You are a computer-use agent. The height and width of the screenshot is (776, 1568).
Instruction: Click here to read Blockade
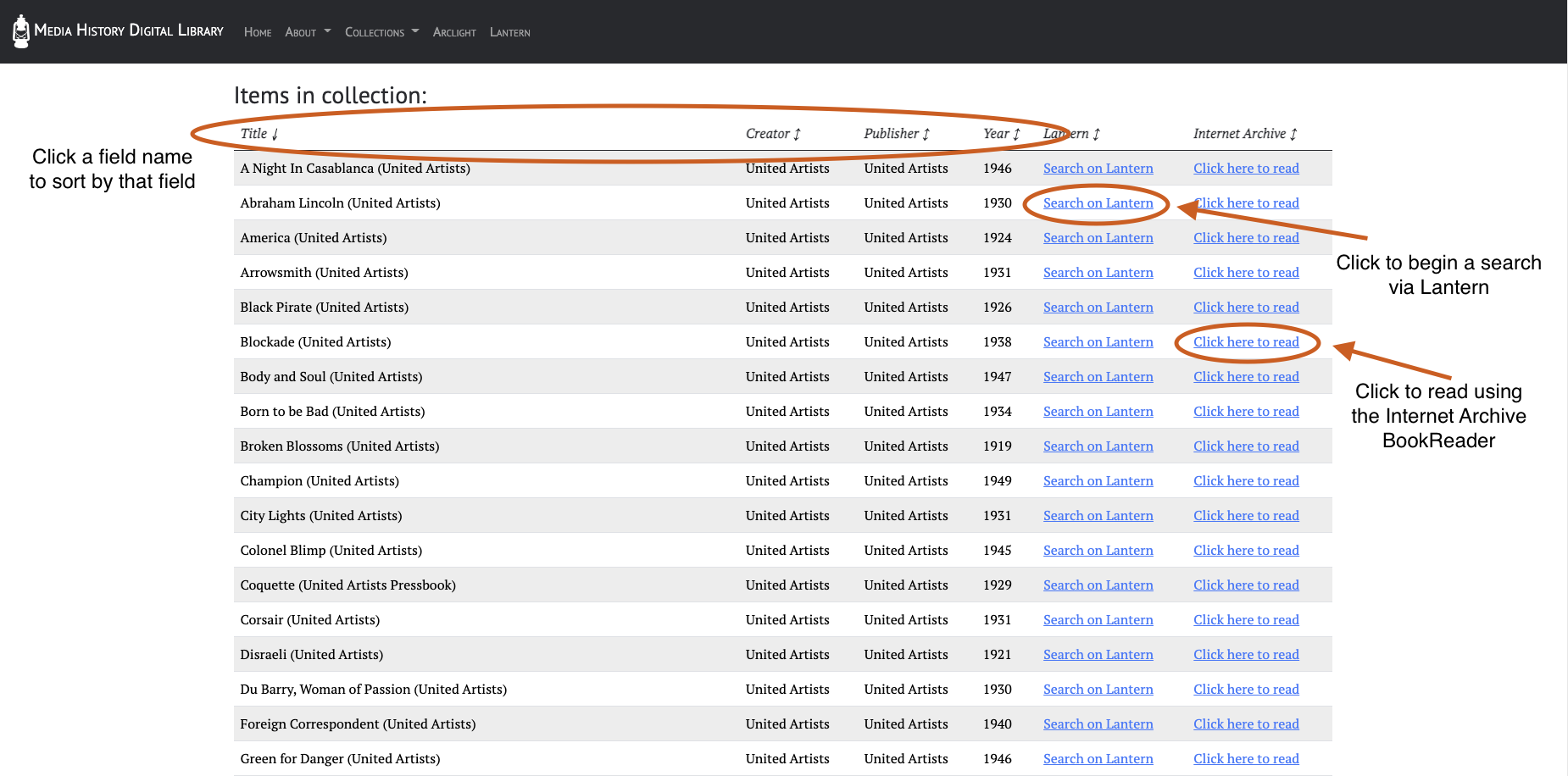click(1246, 342)
